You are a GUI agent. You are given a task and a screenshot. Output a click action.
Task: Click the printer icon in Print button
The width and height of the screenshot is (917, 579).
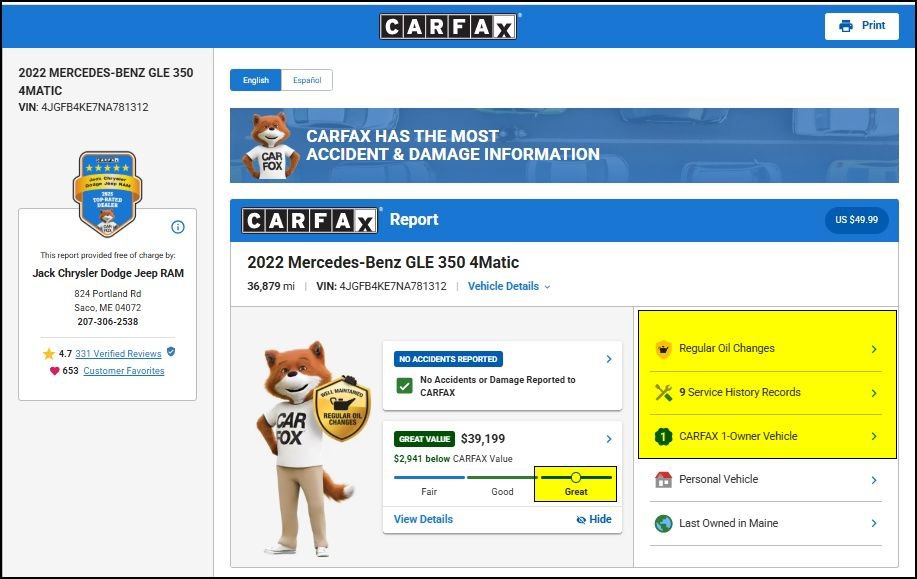(846, 26)
